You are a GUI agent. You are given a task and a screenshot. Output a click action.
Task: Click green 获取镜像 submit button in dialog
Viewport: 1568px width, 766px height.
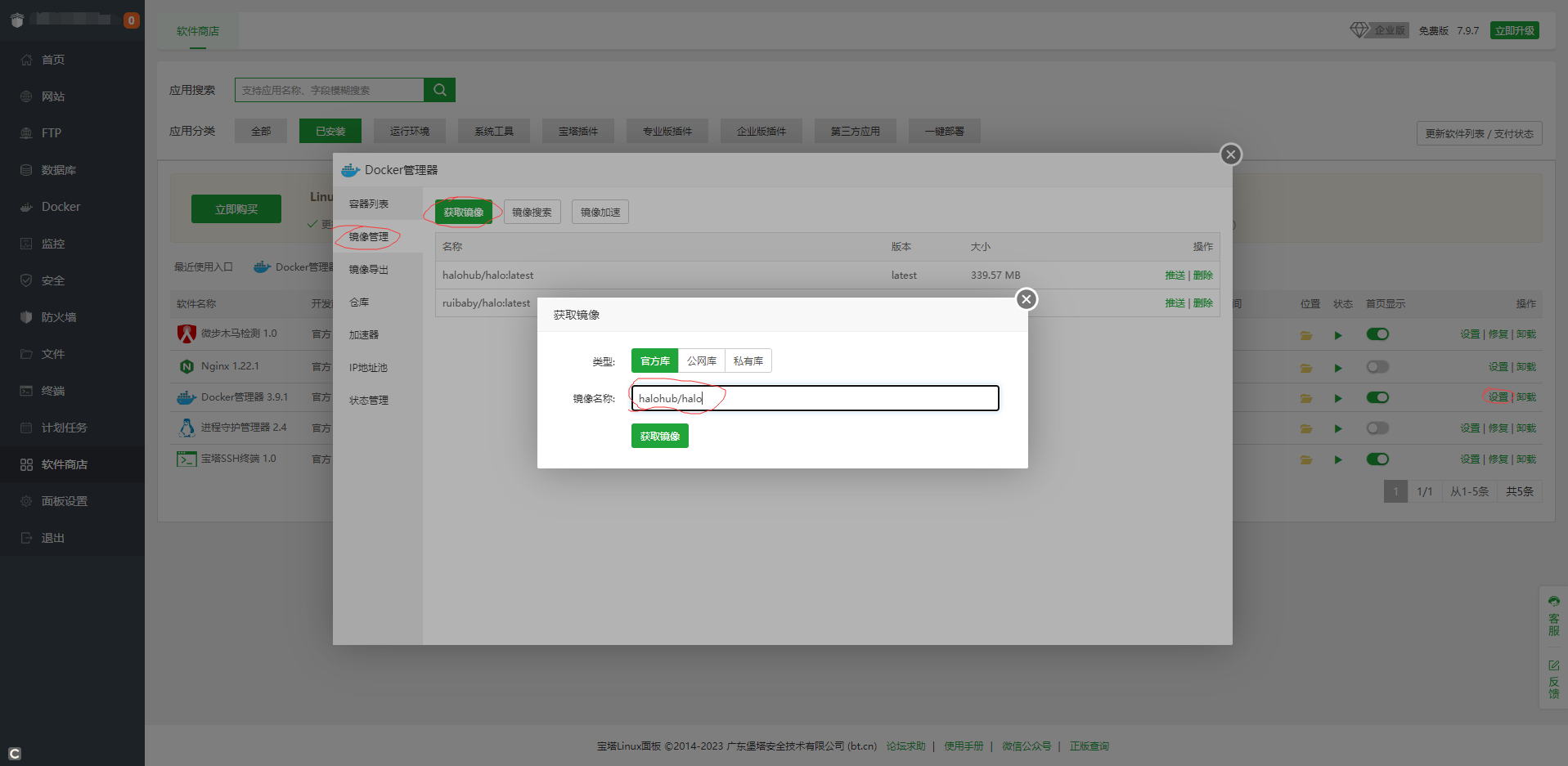point(659,437)
